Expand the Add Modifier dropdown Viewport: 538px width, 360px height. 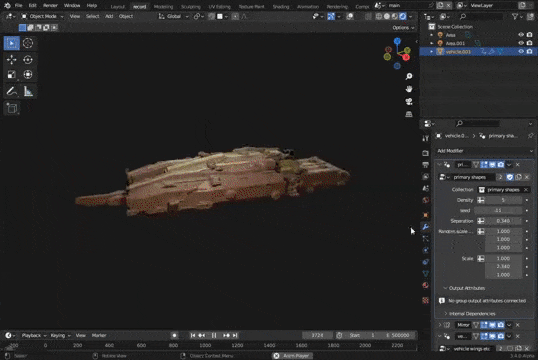(485, 151)
